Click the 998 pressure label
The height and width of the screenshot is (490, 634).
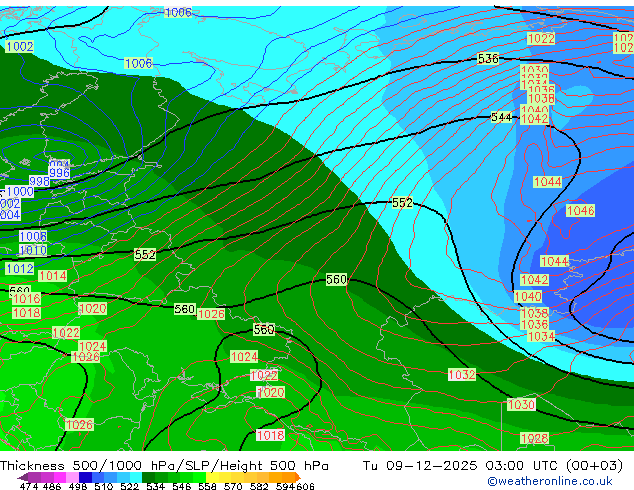coord(39,181)
